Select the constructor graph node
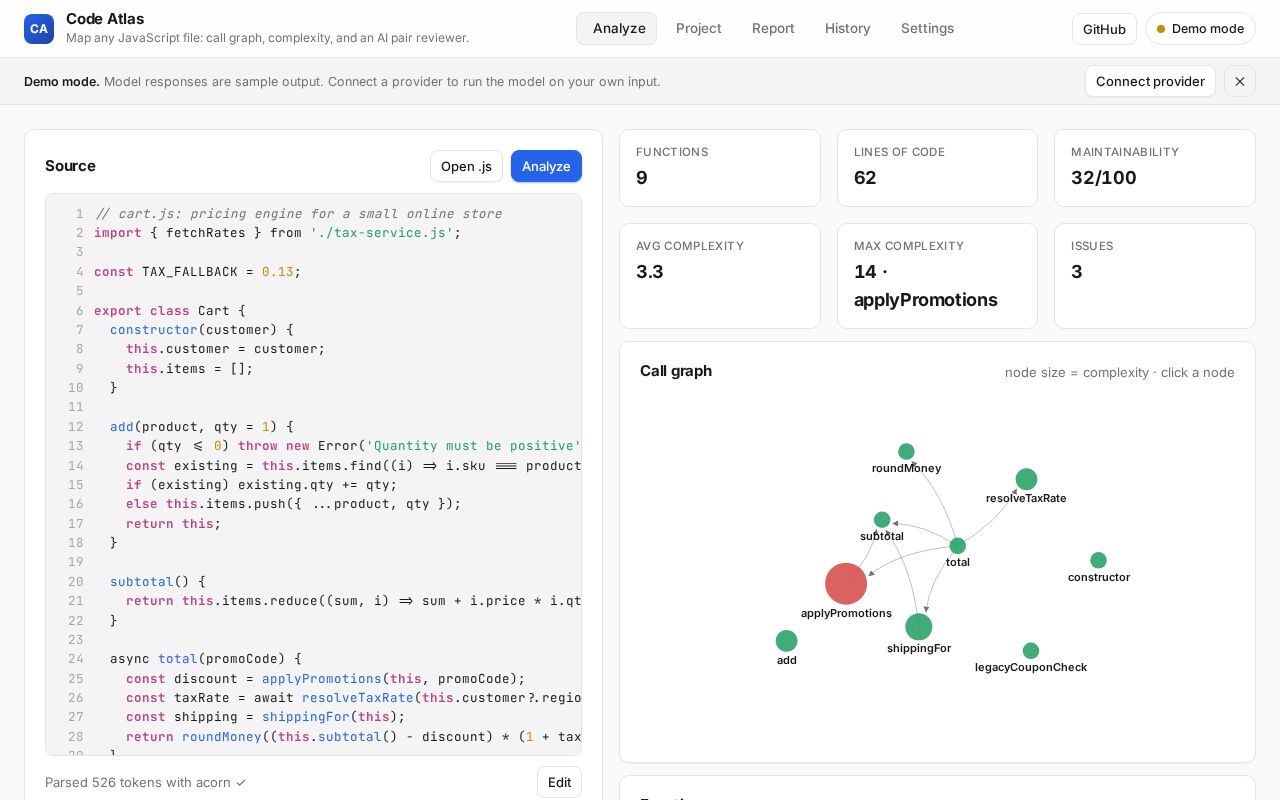Viewport: 1280px width, 800px height. [x=1098, y=560]
